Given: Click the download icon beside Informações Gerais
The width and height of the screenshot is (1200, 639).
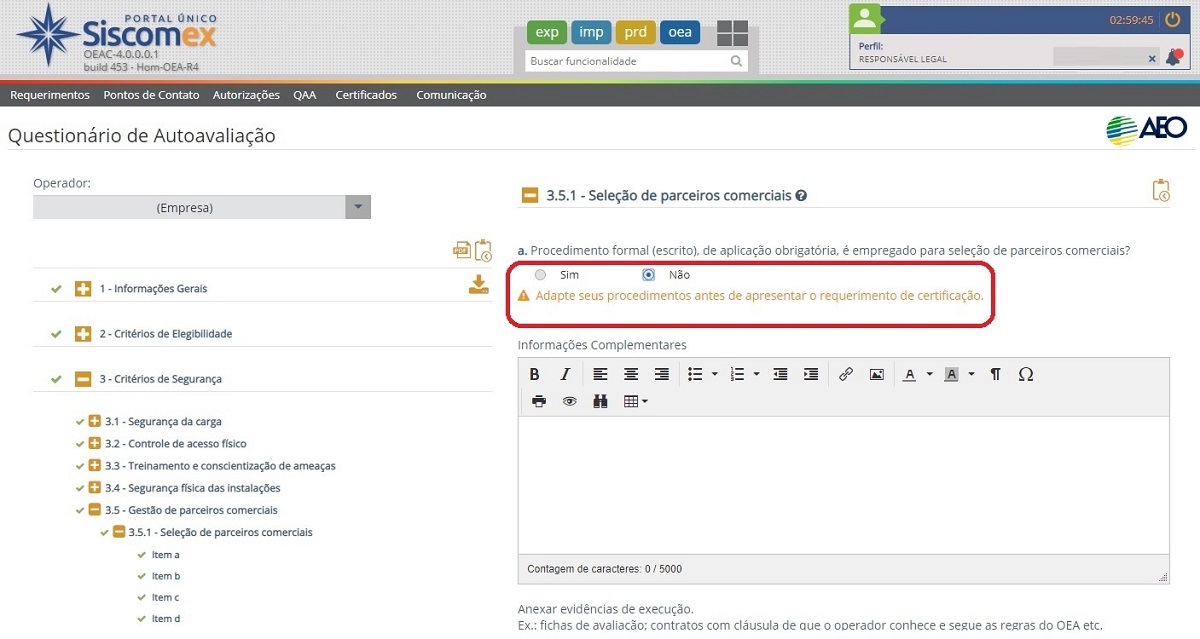Looking at the screenshot, I should (x=479, y=286).
